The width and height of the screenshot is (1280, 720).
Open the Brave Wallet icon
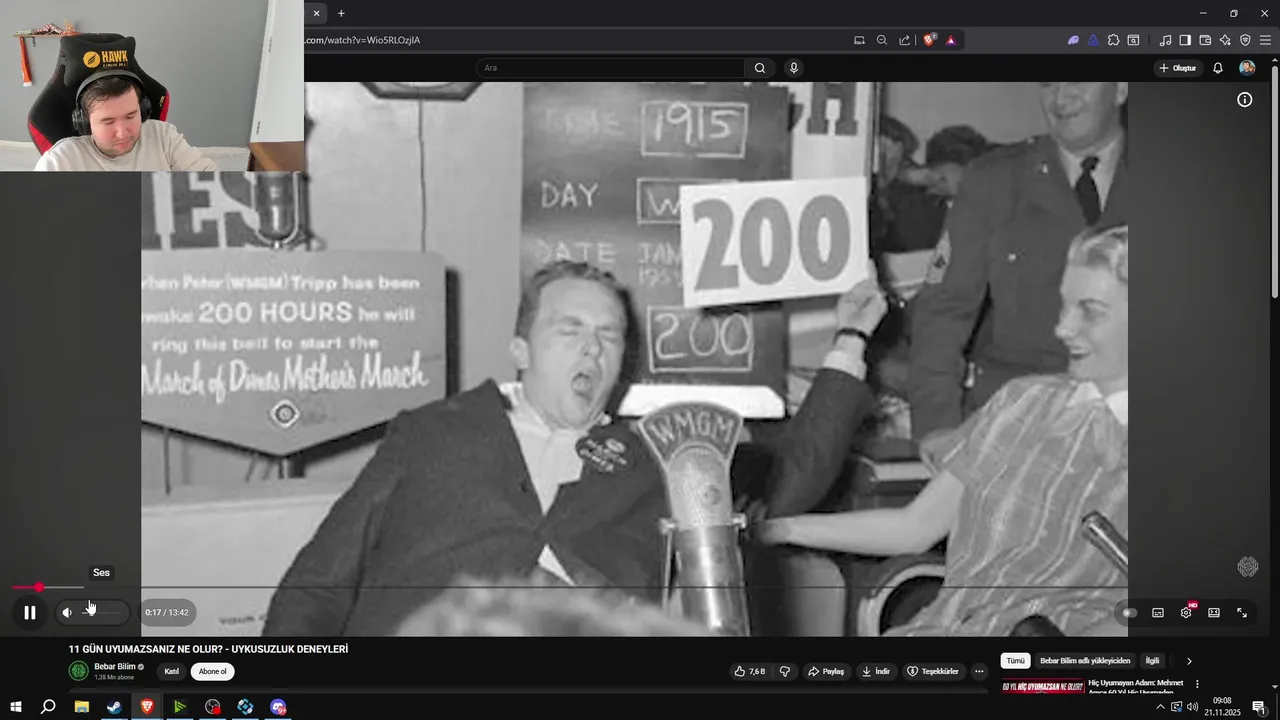(x=1205, y=40)
